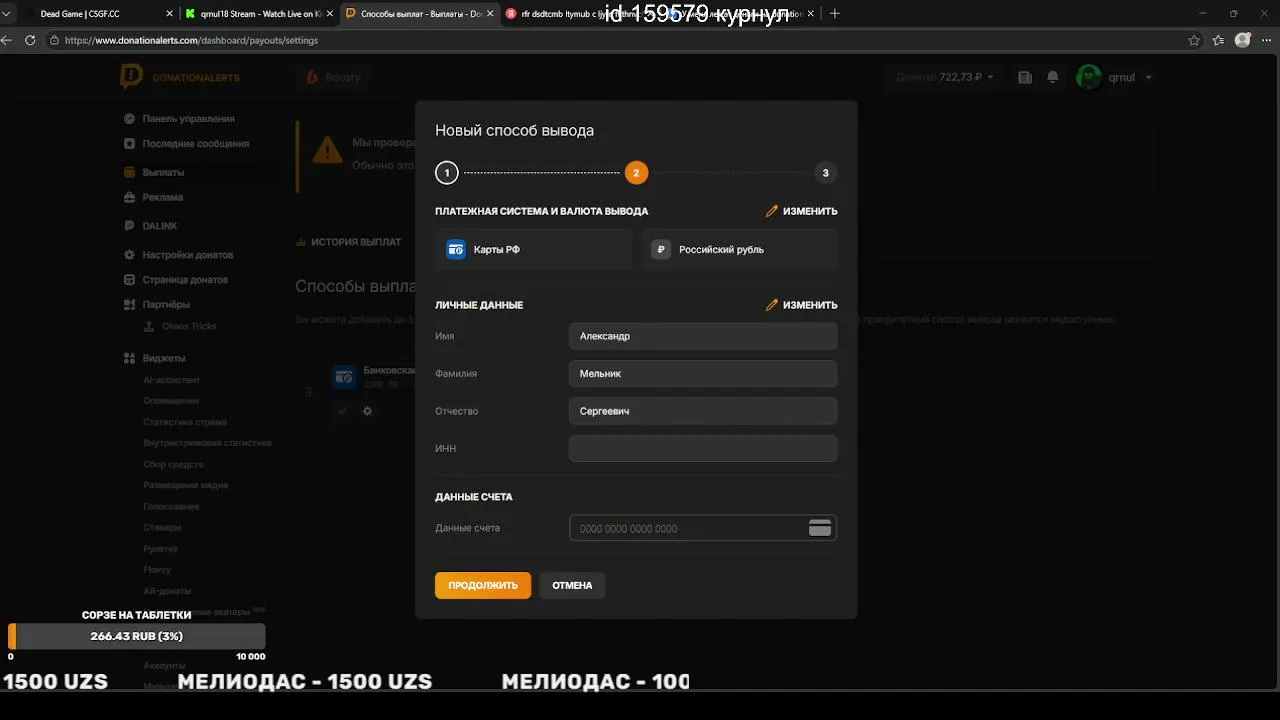Click the orange ПРОДОЛЖИТЬ button
1280x720 pixels.
[x=483, y=585]
